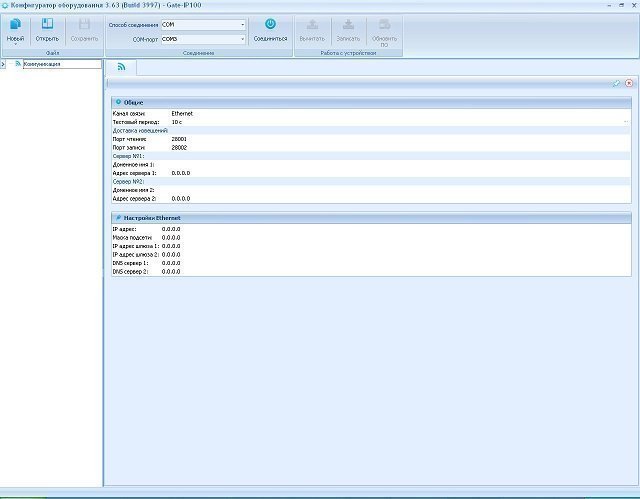Switch to the communication signal tab
The height and width of the screenshot is (499, 640).
click(121, 67)
